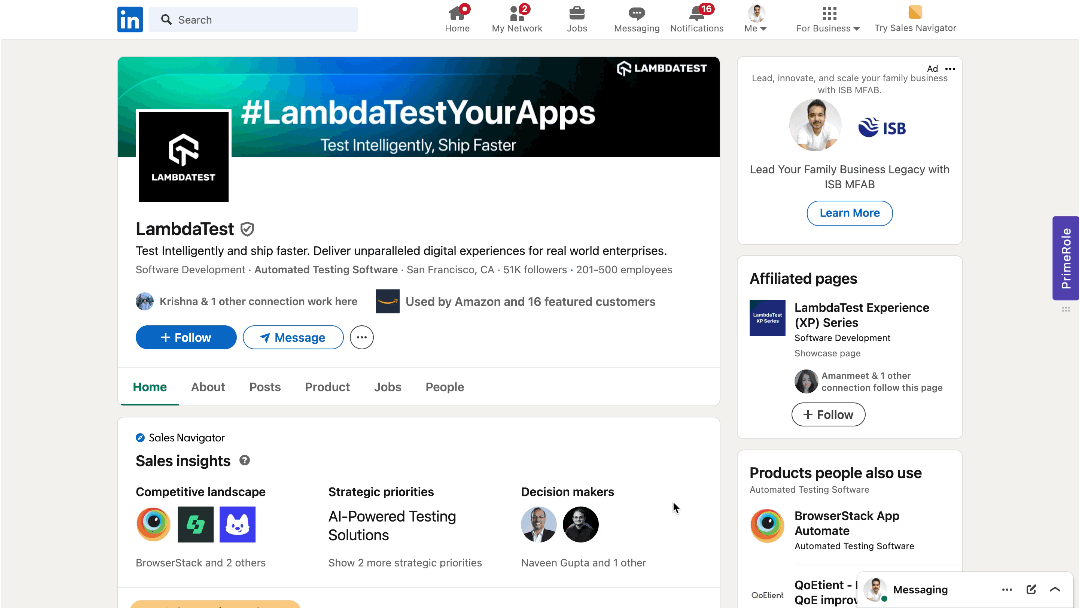The height and width of the screenshot is (608, 1080).
Task: Open BrowserStack App Automate product
Action: pos(847,523)
